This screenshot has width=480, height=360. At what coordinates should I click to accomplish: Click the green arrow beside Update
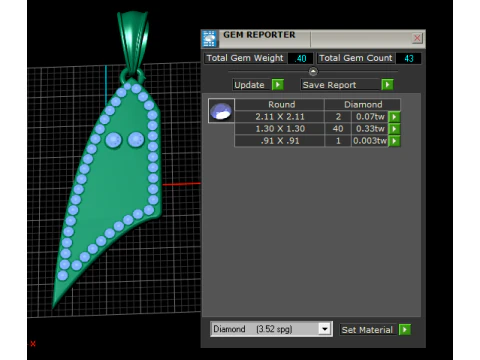tap(278, 85)
